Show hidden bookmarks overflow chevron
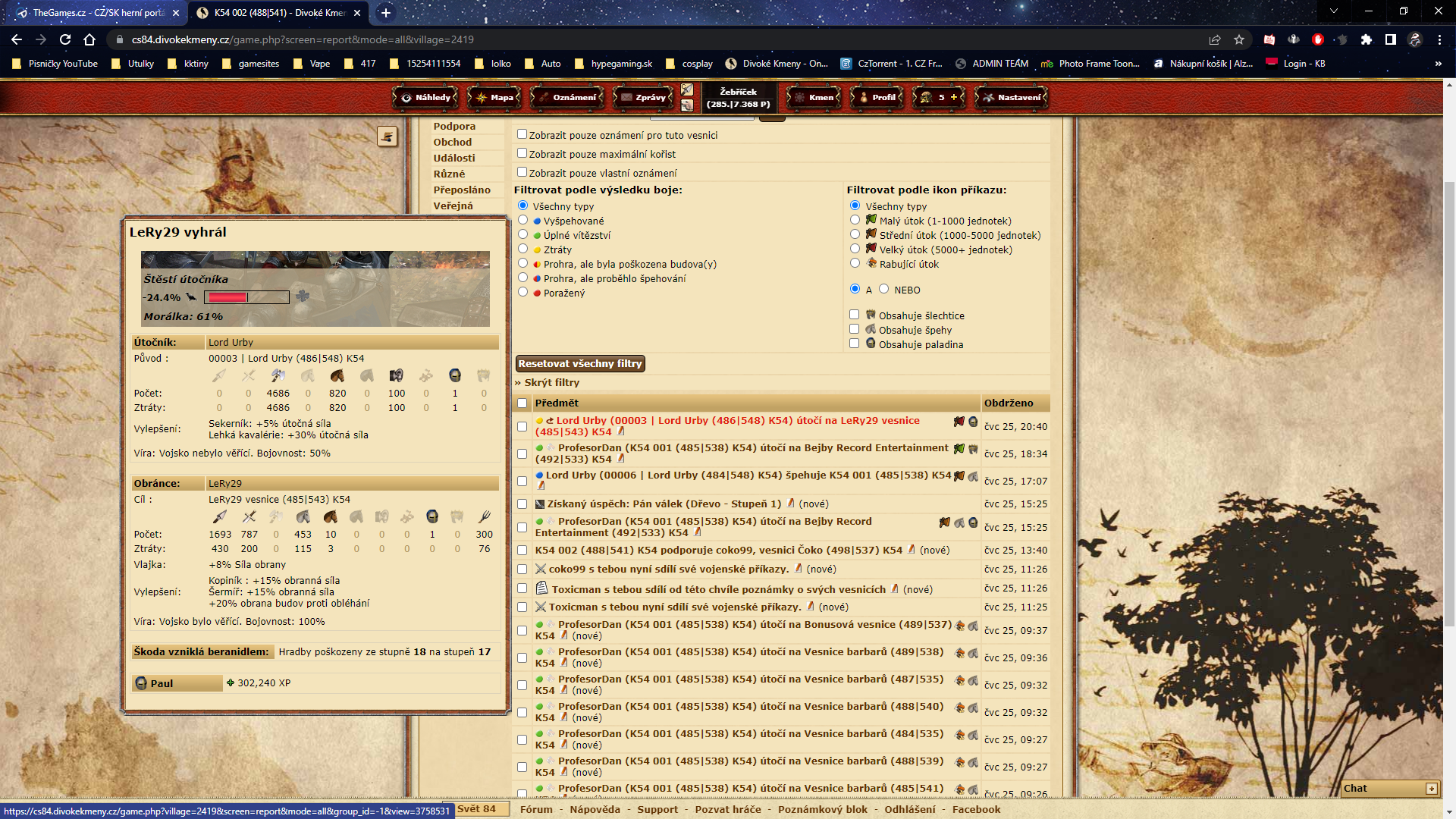 [x=1438, y=64]
